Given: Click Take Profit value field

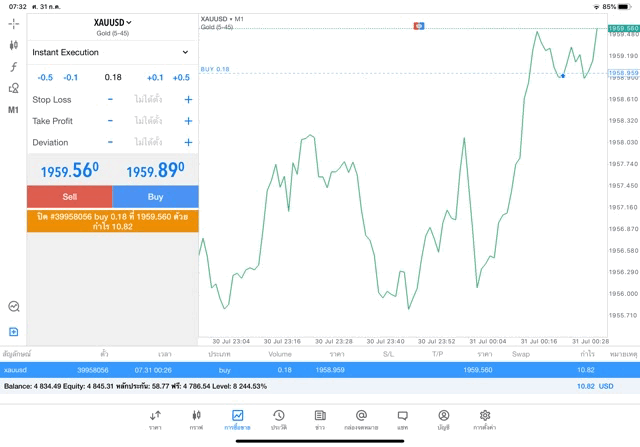Looking at the screenshot, I should pyautogui.click(x=149, y=121).
